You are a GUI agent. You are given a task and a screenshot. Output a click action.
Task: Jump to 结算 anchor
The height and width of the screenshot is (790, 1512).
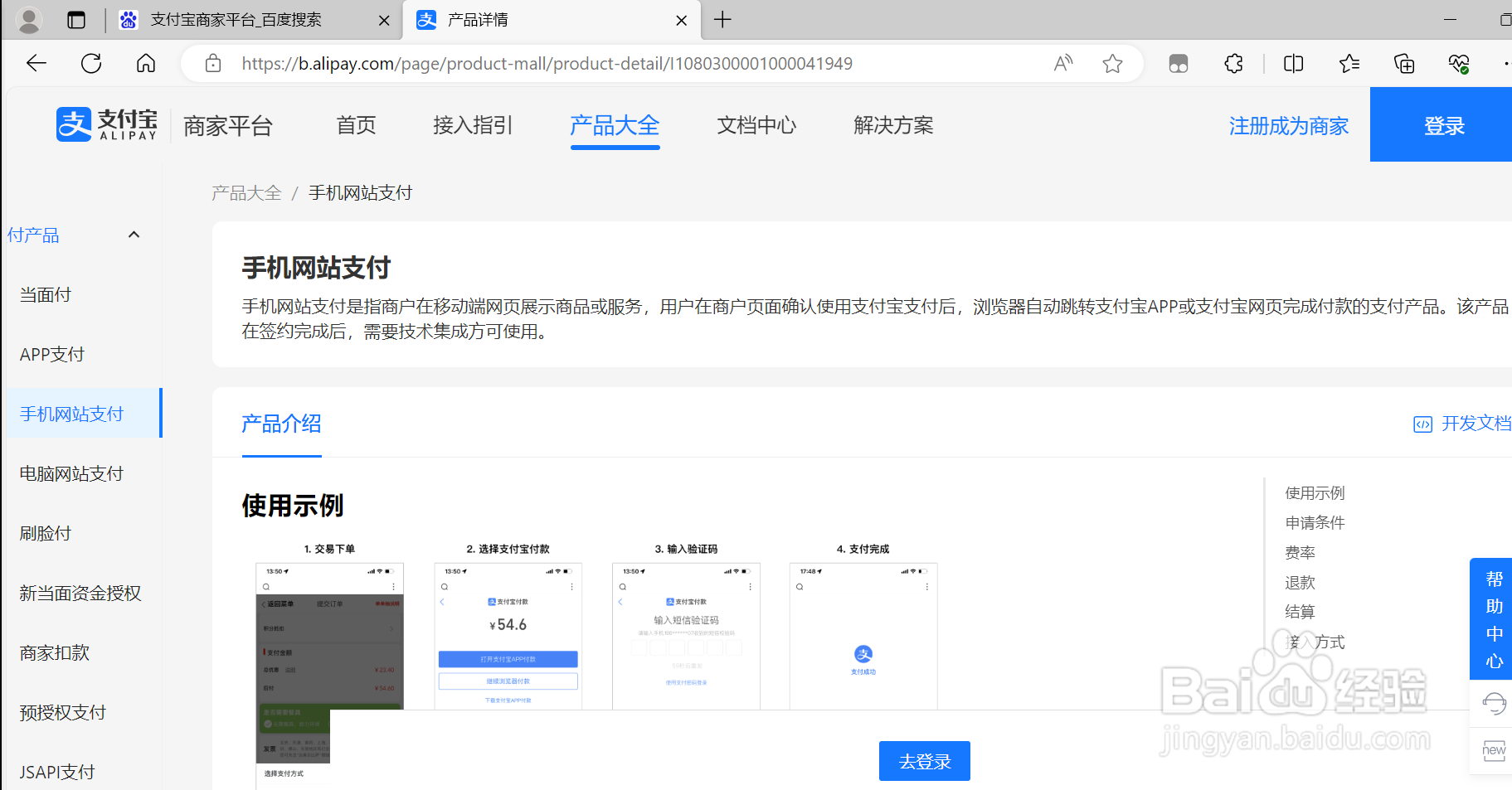click(1300, 612)
